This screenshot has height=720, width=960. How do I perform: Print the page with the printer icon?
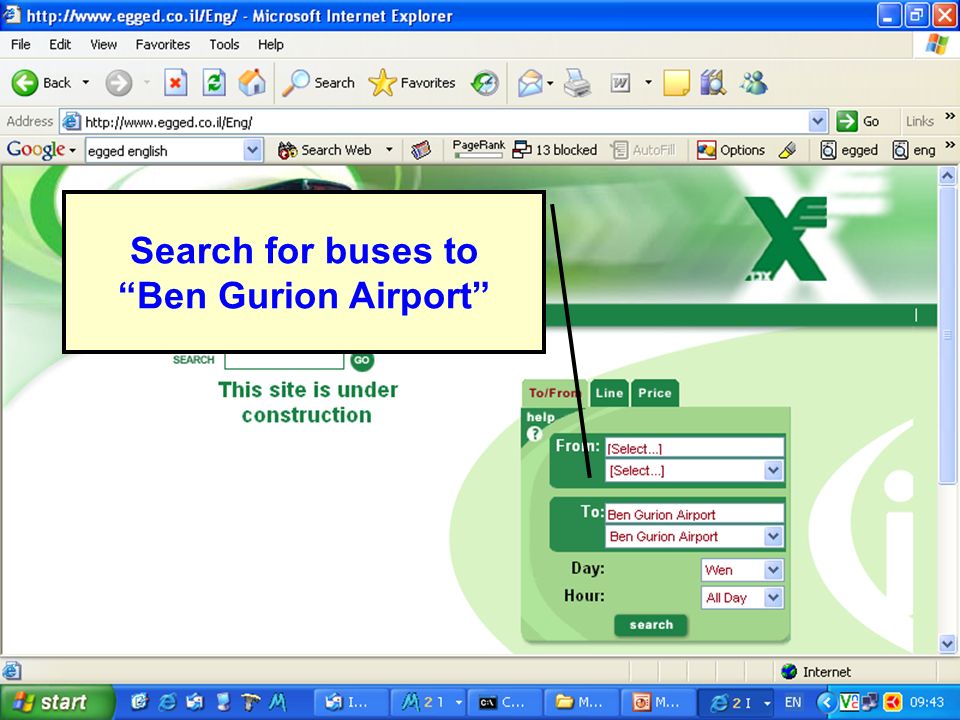[577, 83]
